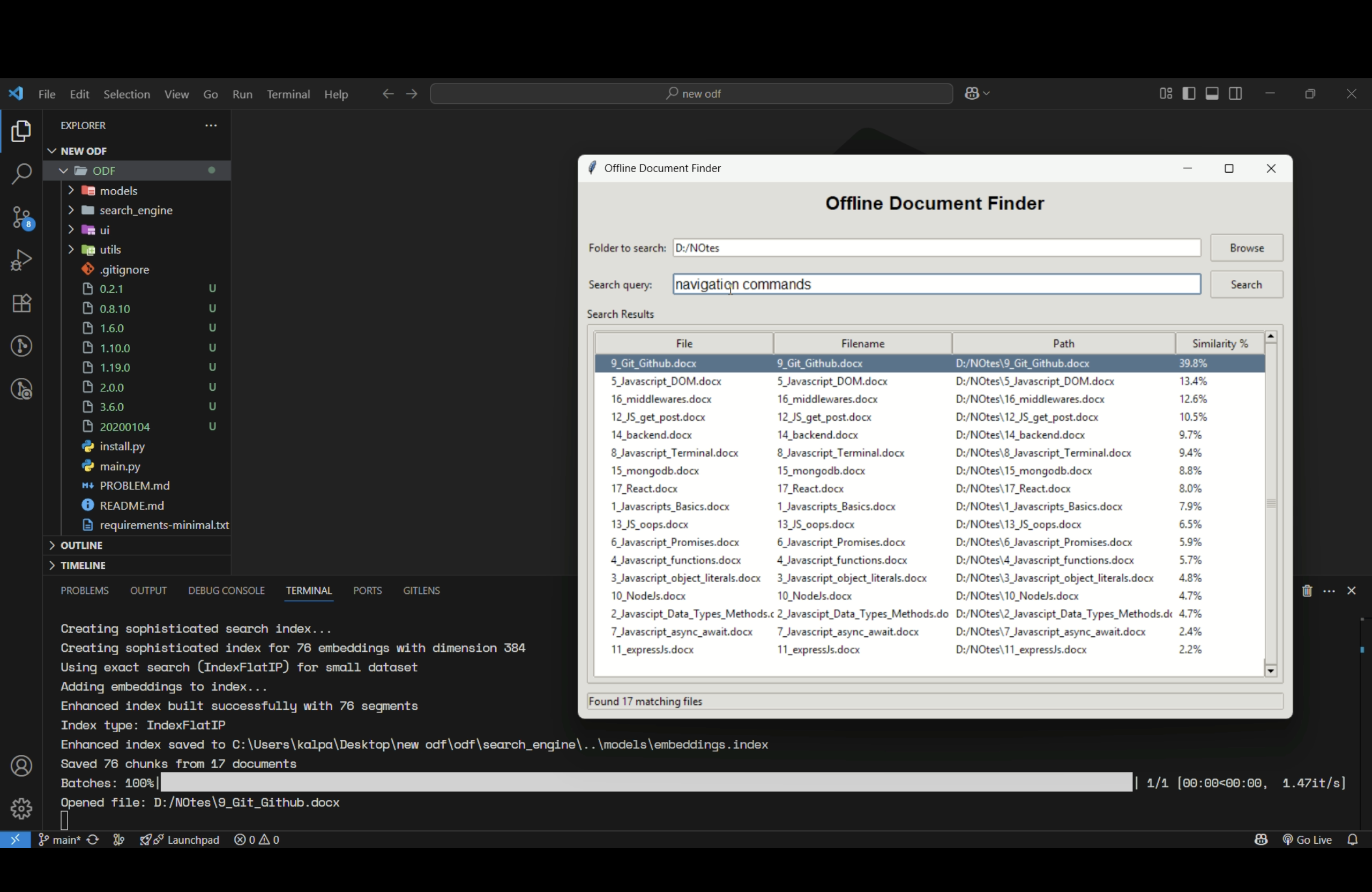Open Source Control view with 8 badge

(x=23, y=218)
